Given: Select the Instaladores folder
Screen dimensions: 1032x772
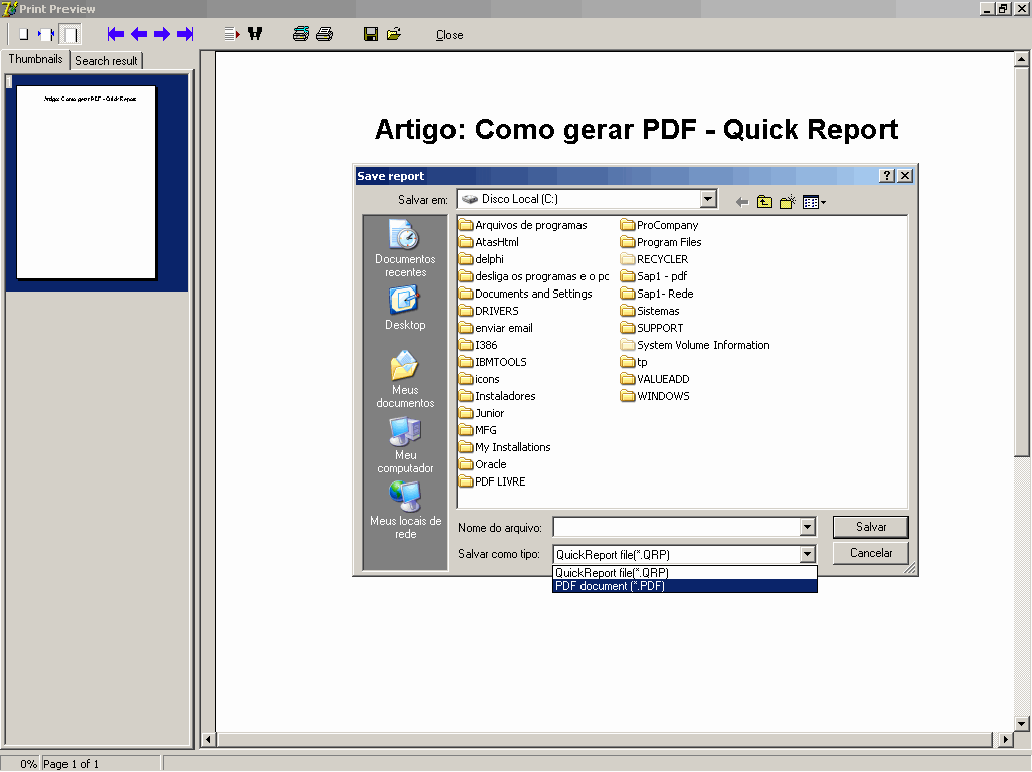Looking at the screenshot, I should [498, 396].
